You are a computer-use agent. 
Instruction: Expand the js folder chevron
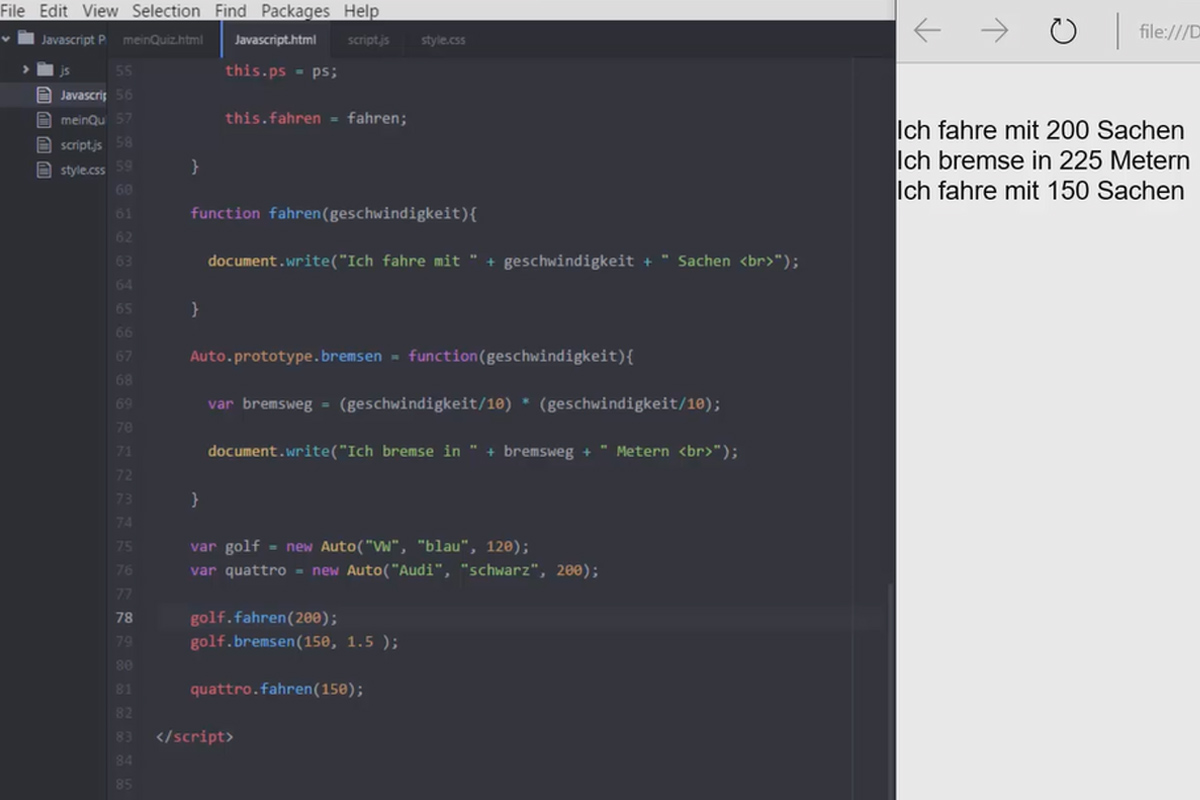click(x=26, y=70)
